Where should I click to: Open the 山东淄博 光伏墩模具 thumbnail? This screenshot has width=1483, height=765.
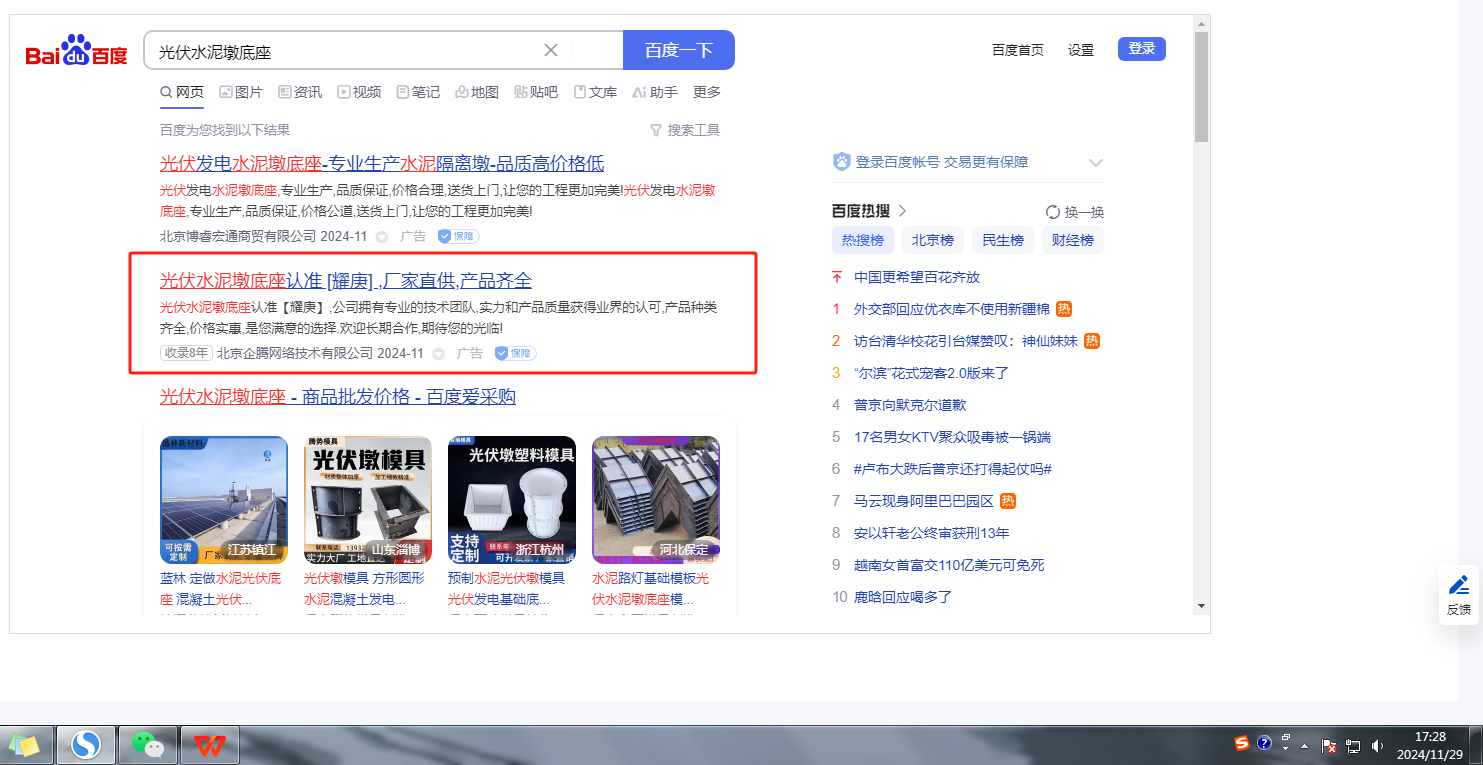coord(368,500)
